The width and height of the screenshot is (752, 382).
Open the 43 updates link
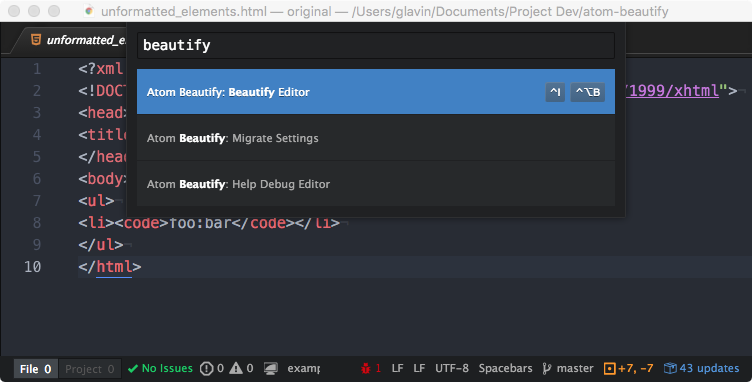tap(709, 368)
